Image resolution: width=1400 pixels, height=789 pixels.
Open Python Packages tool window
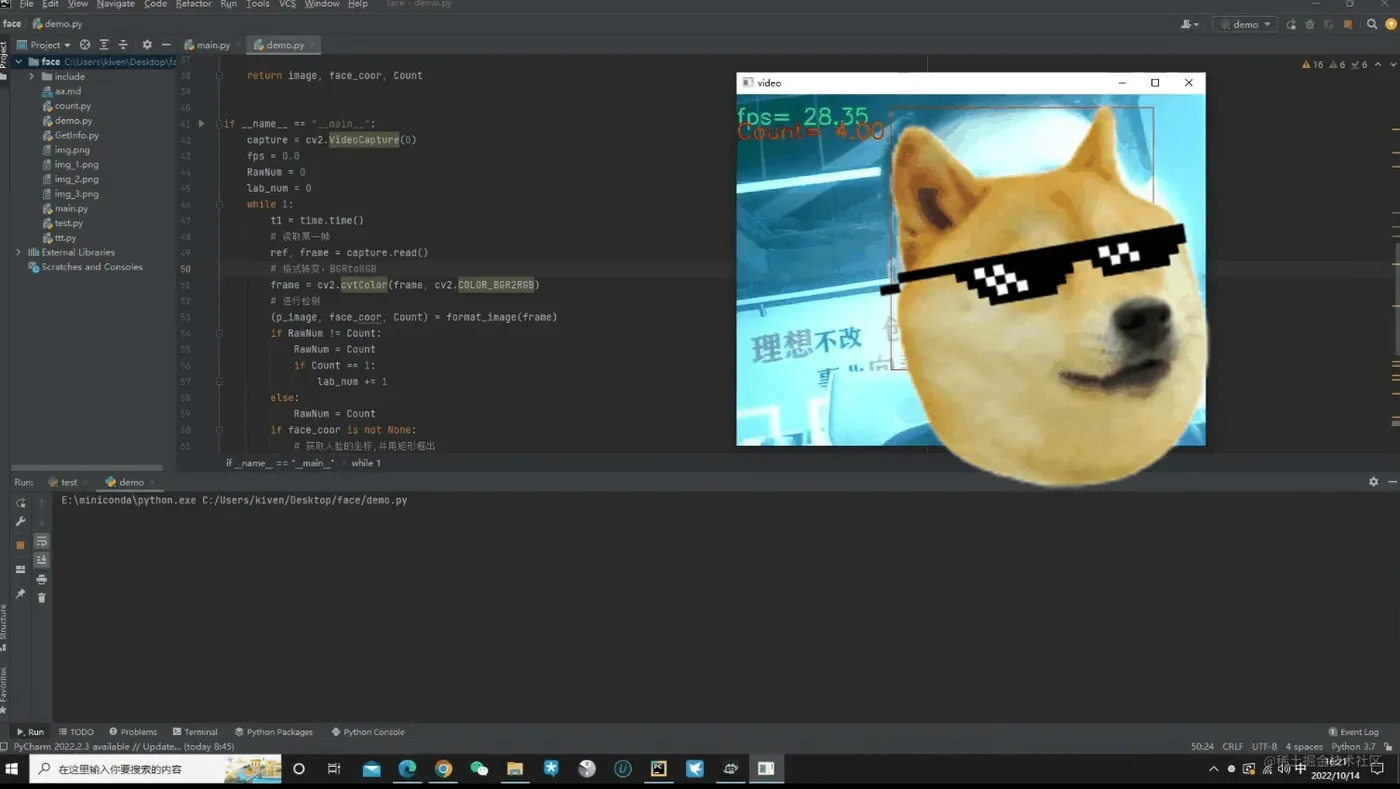pyautogui.click(x=274, y=732)
